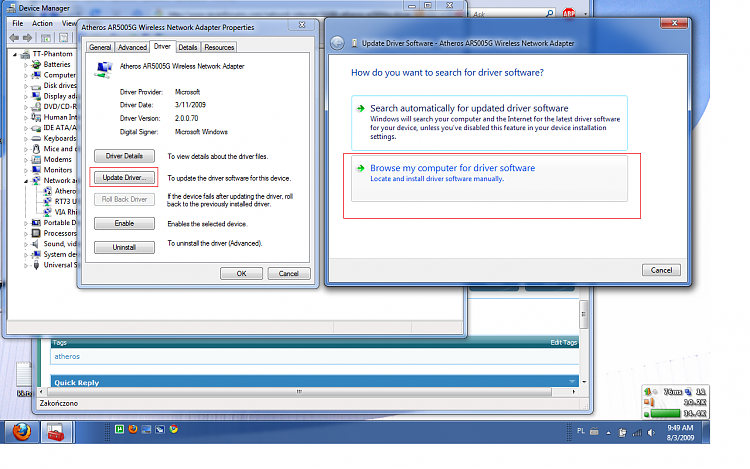Viewport: 750px width, 469px height.
Task: Click the Mice device category icon
Action: [36, 149]
